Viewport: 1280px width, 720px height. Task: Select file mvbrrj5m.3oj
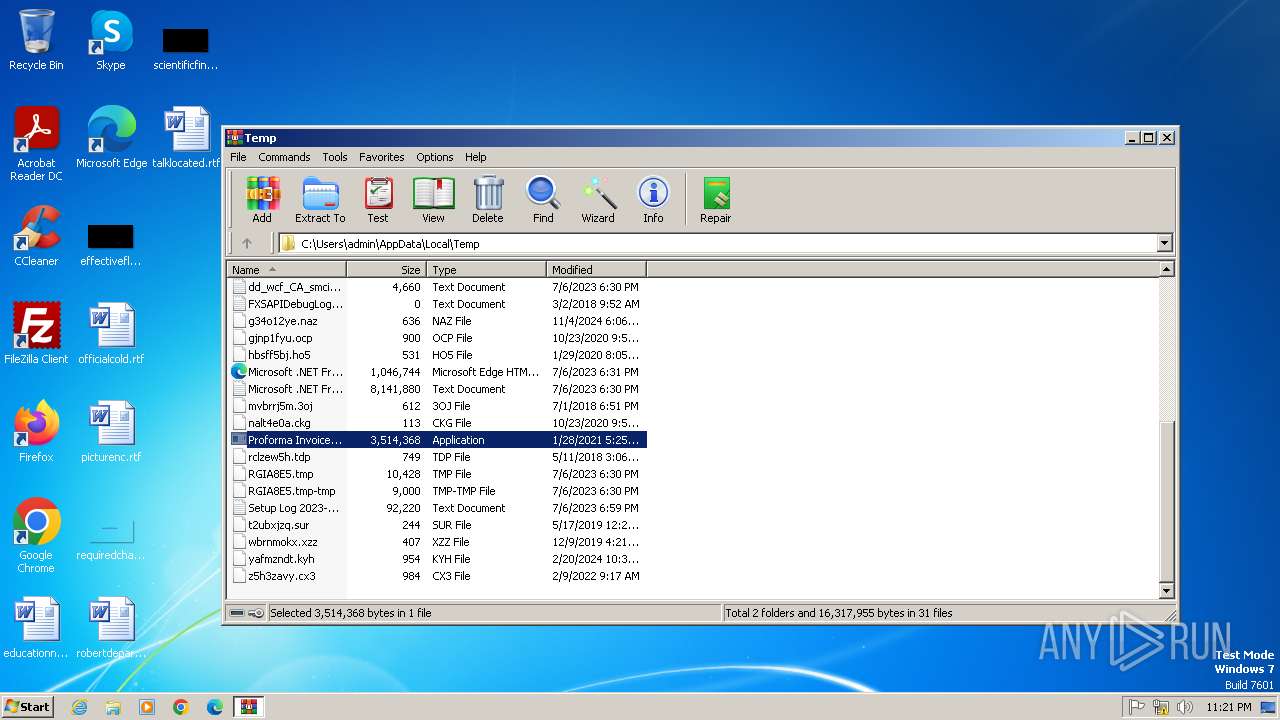pyautogui.click(x=438, y=406)
